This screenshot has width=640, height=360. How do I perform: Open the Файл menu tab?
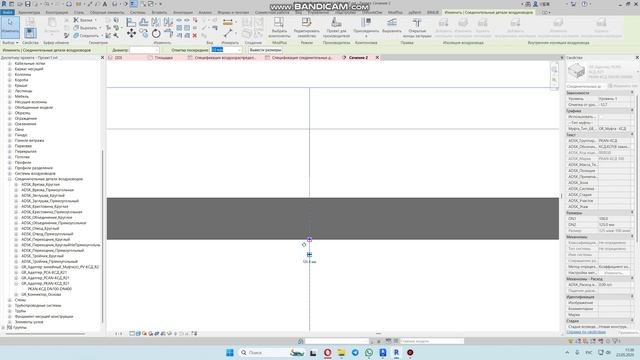(x=7, y=13)
